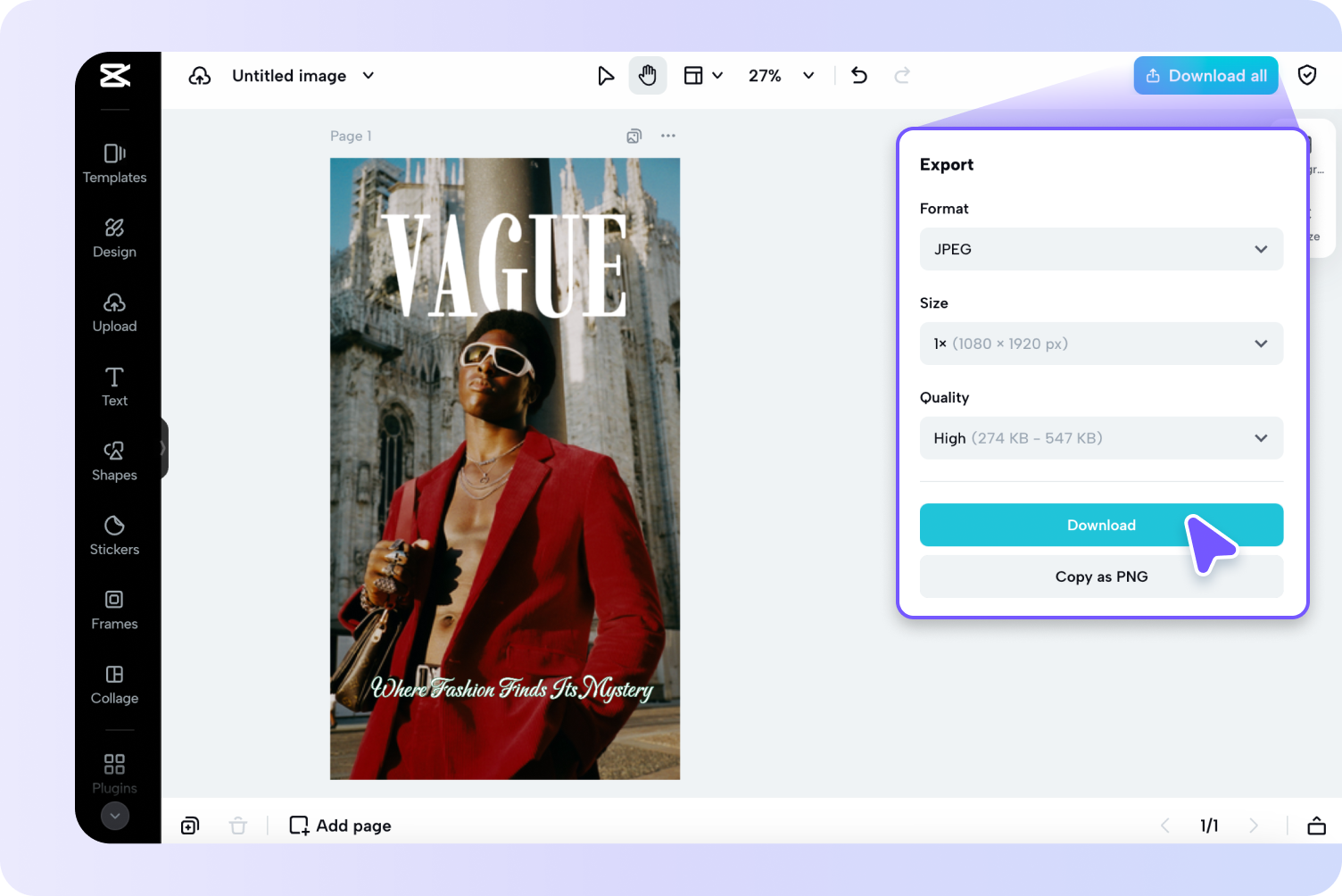Open the Frames panel
The height and width of the screenshot is (896, 1342).
tap(114, 610)
